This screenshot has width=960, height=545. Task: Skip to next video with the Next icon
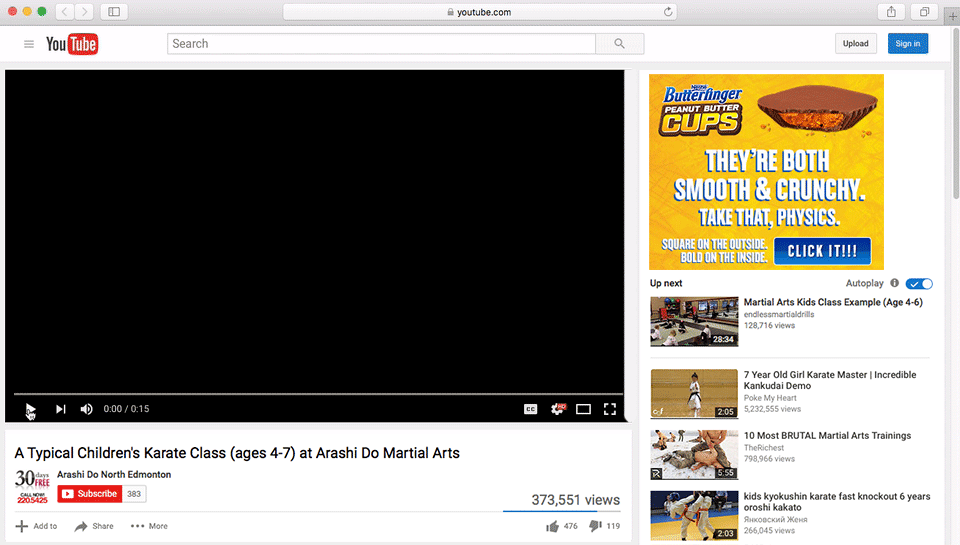pyautogui.click(x=60, y=409)
